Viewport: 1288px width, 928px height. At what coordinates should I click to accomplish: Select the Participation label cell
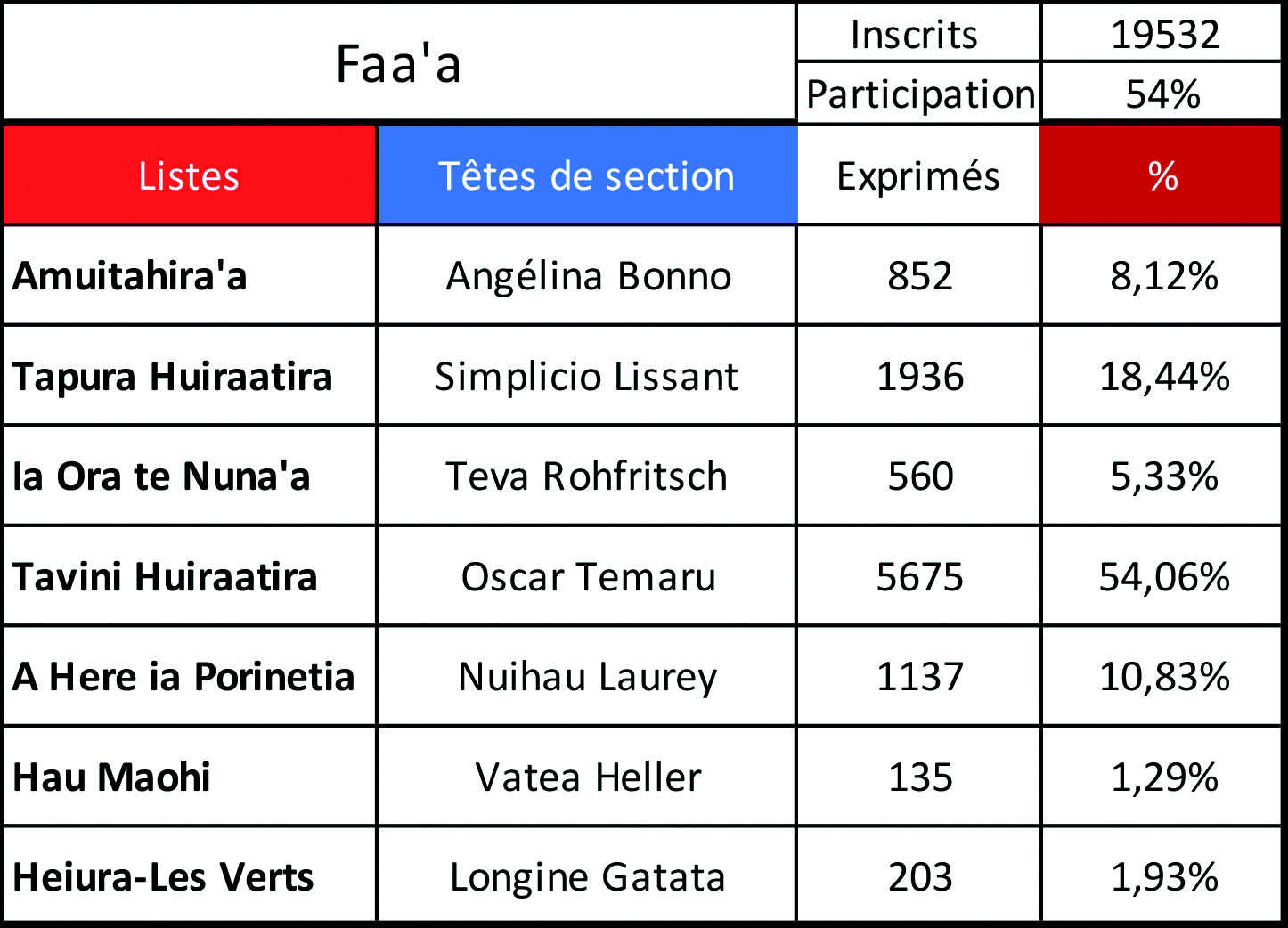(x=920, y=94)
